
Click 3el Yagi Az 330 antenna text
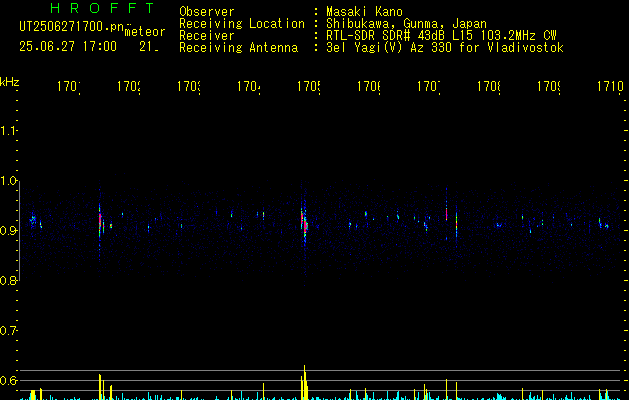pos(445,48)
